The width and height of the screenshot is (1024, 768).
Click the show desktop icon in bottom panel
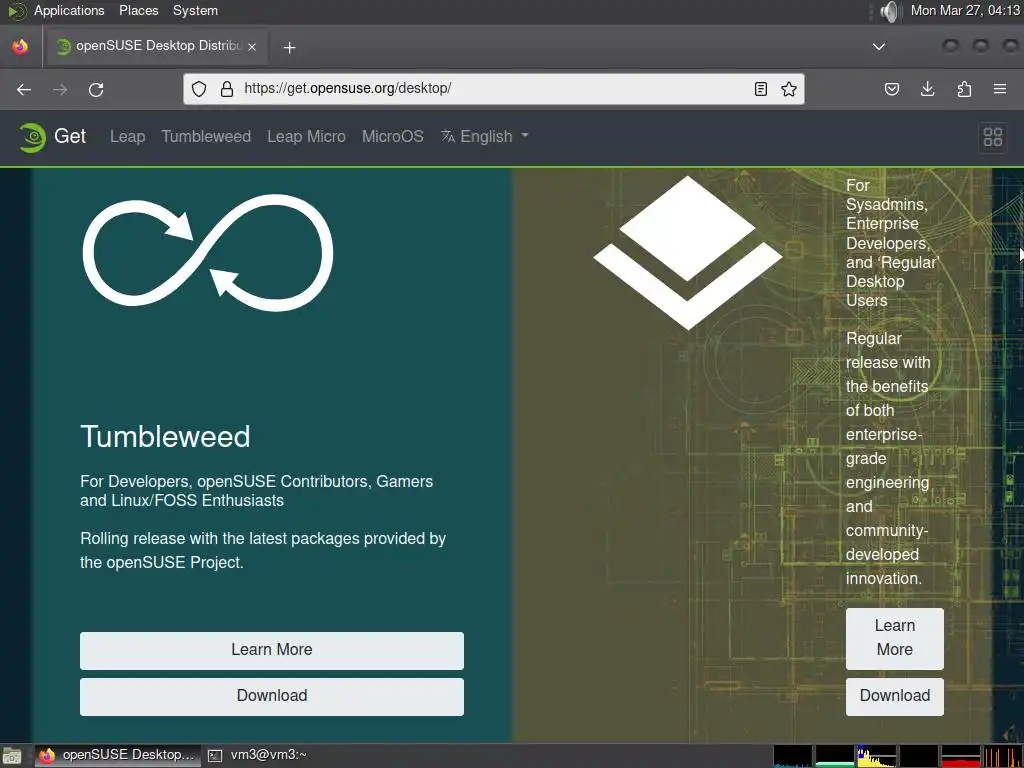(x=11, y=756)
